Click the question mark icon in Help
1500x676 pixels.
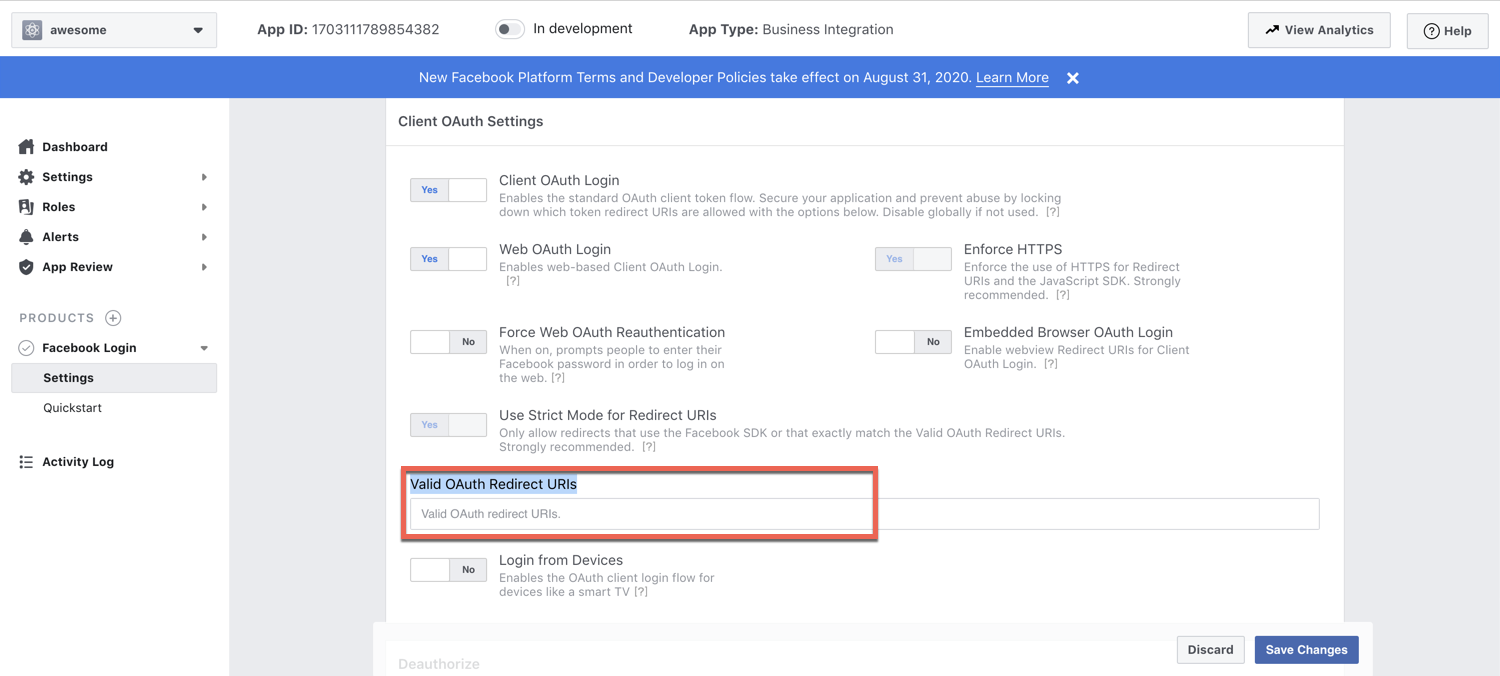(x=1431, y=31)
